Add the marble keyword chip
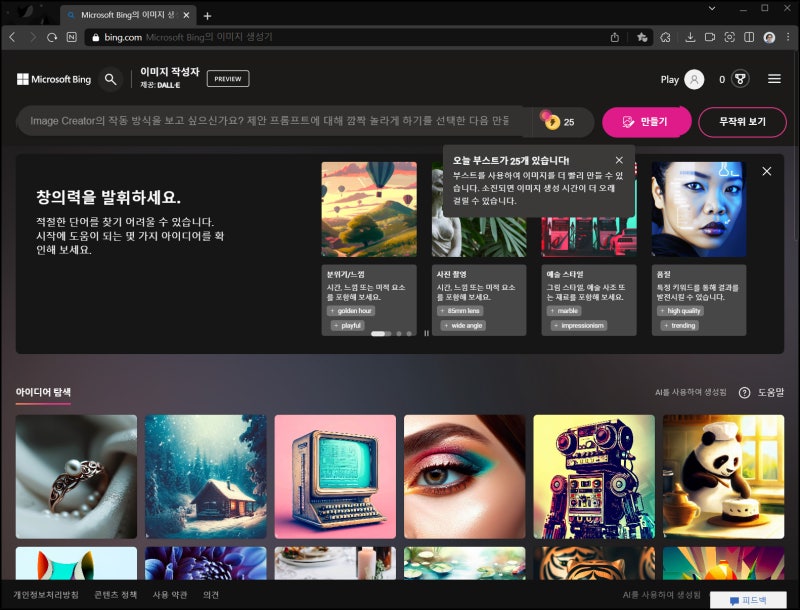This screenshot has height=610, width=800. (x=564, y=311)
